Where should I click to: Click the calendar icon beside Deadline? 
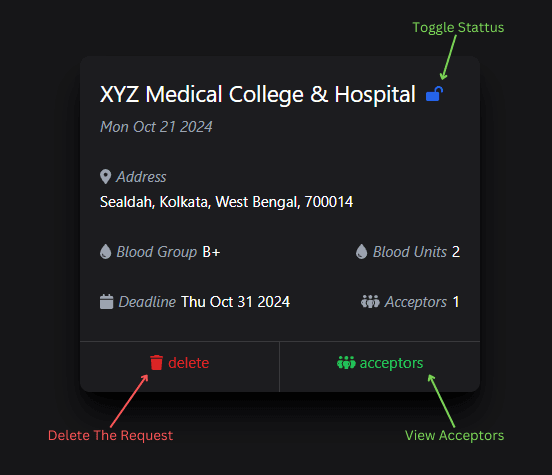106,302
